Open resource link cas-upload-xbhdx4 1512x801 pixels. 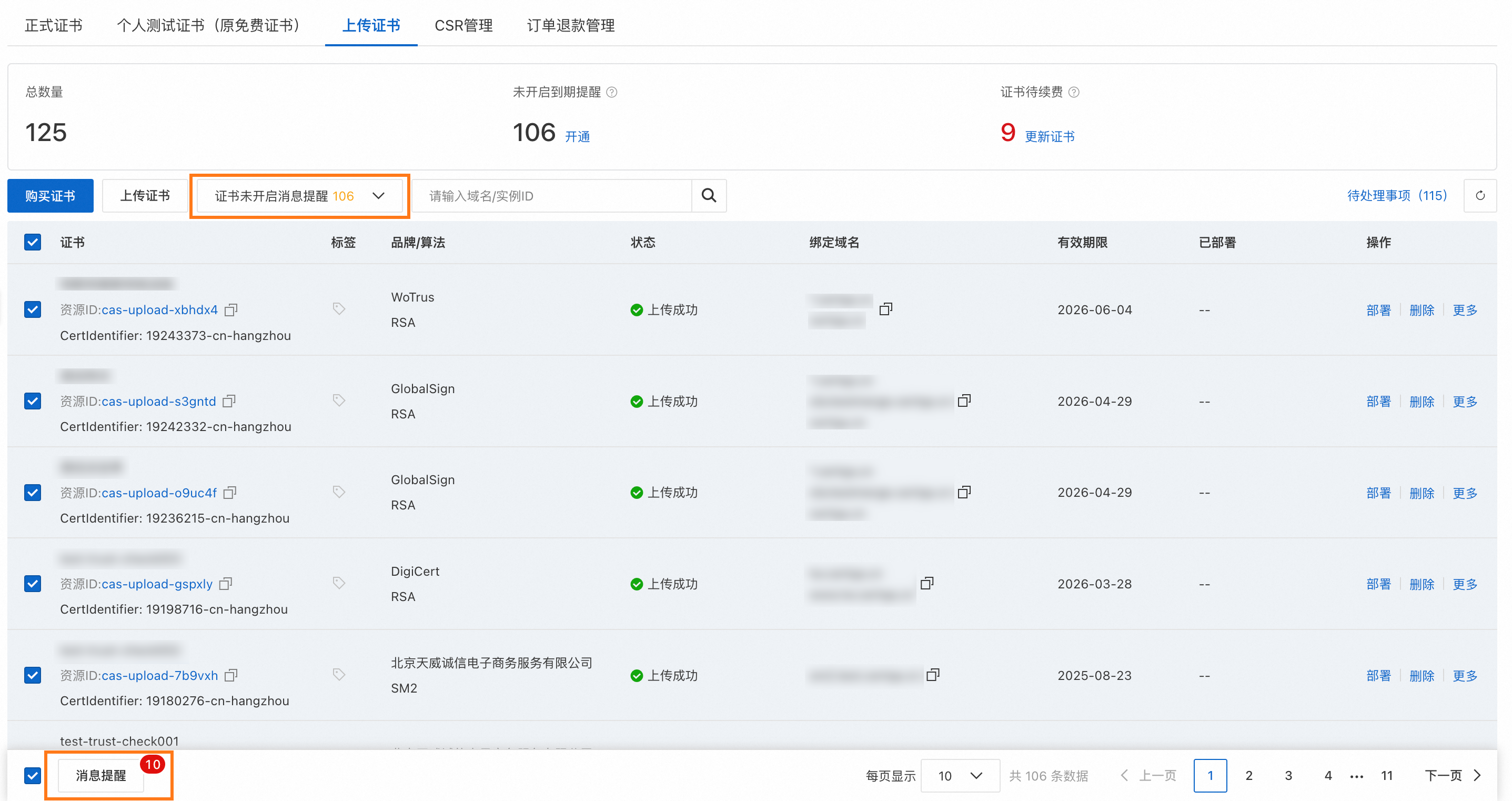(x=159, y=309)
